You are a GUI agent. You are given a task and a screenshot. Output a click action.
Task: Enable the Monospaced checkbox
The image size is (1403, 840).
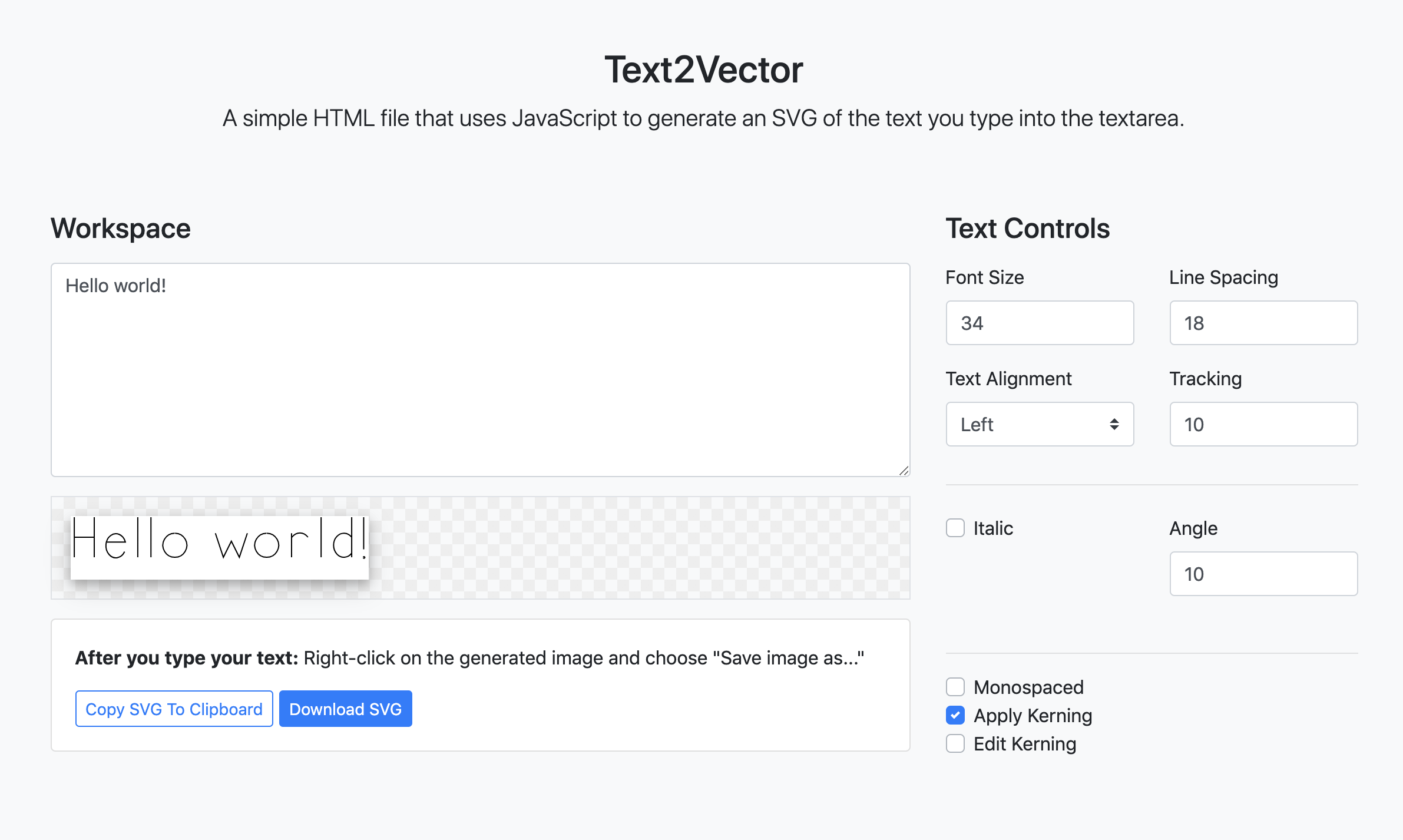tap(955, 687)
